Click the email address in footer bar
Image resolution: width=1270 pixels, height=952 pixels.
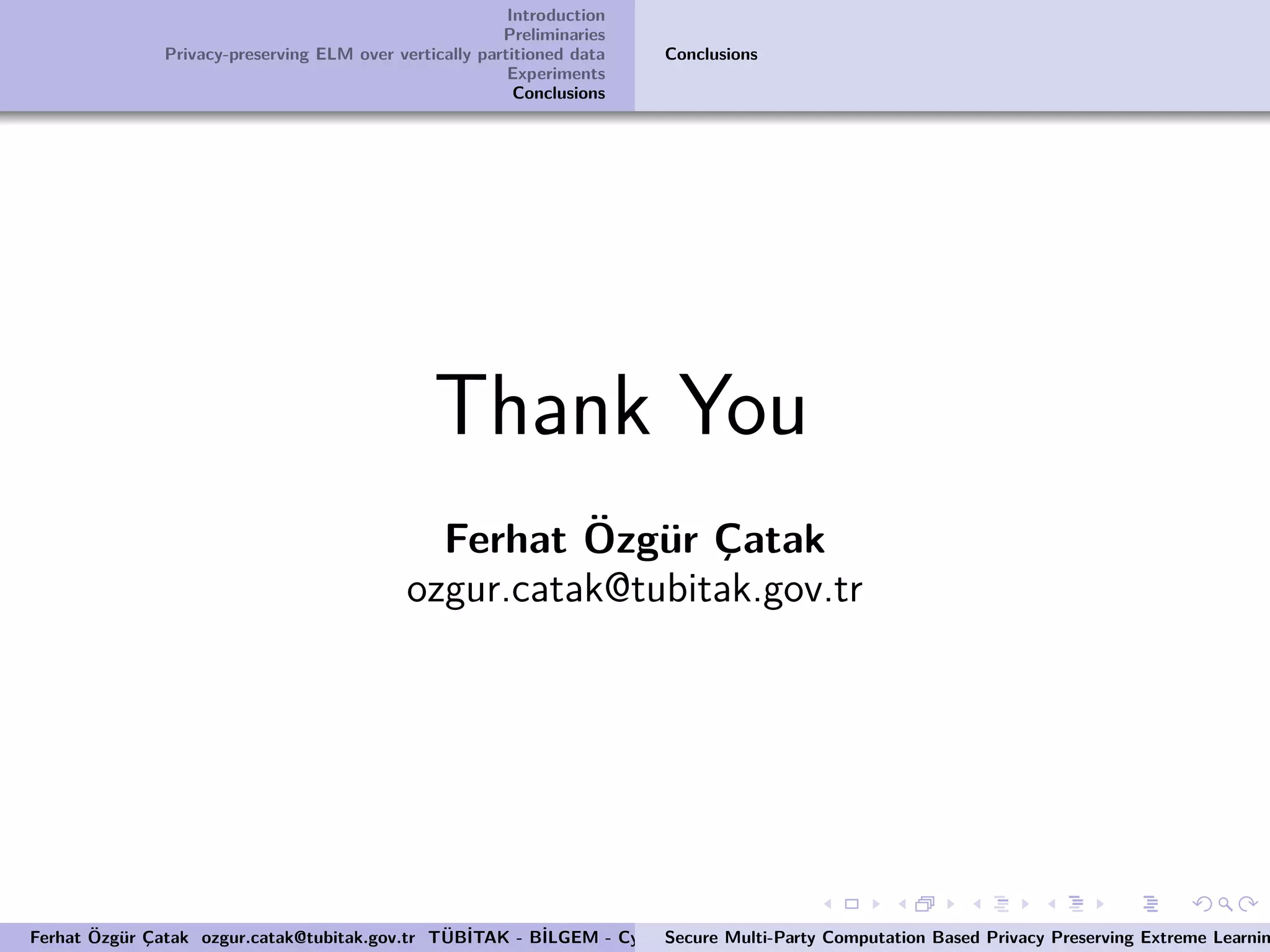click(308, 938)
